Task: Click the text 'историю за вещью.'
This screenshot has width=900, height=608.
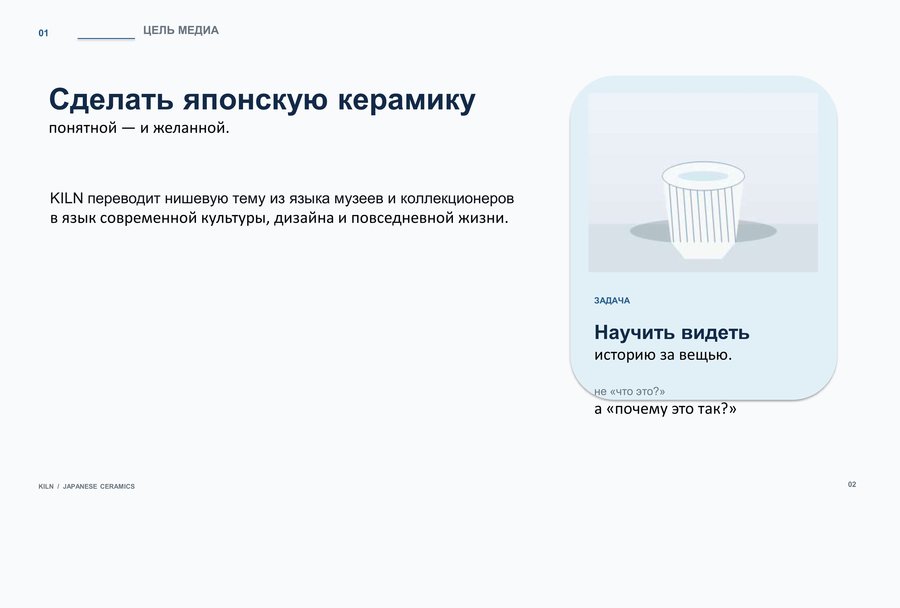Action: pyautogui.click(x=663, y=355)
